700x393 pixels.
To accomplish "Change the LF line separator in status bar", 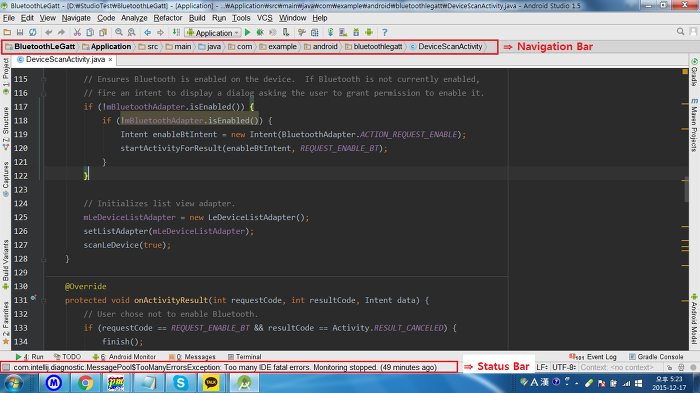I will pos(542,367).
